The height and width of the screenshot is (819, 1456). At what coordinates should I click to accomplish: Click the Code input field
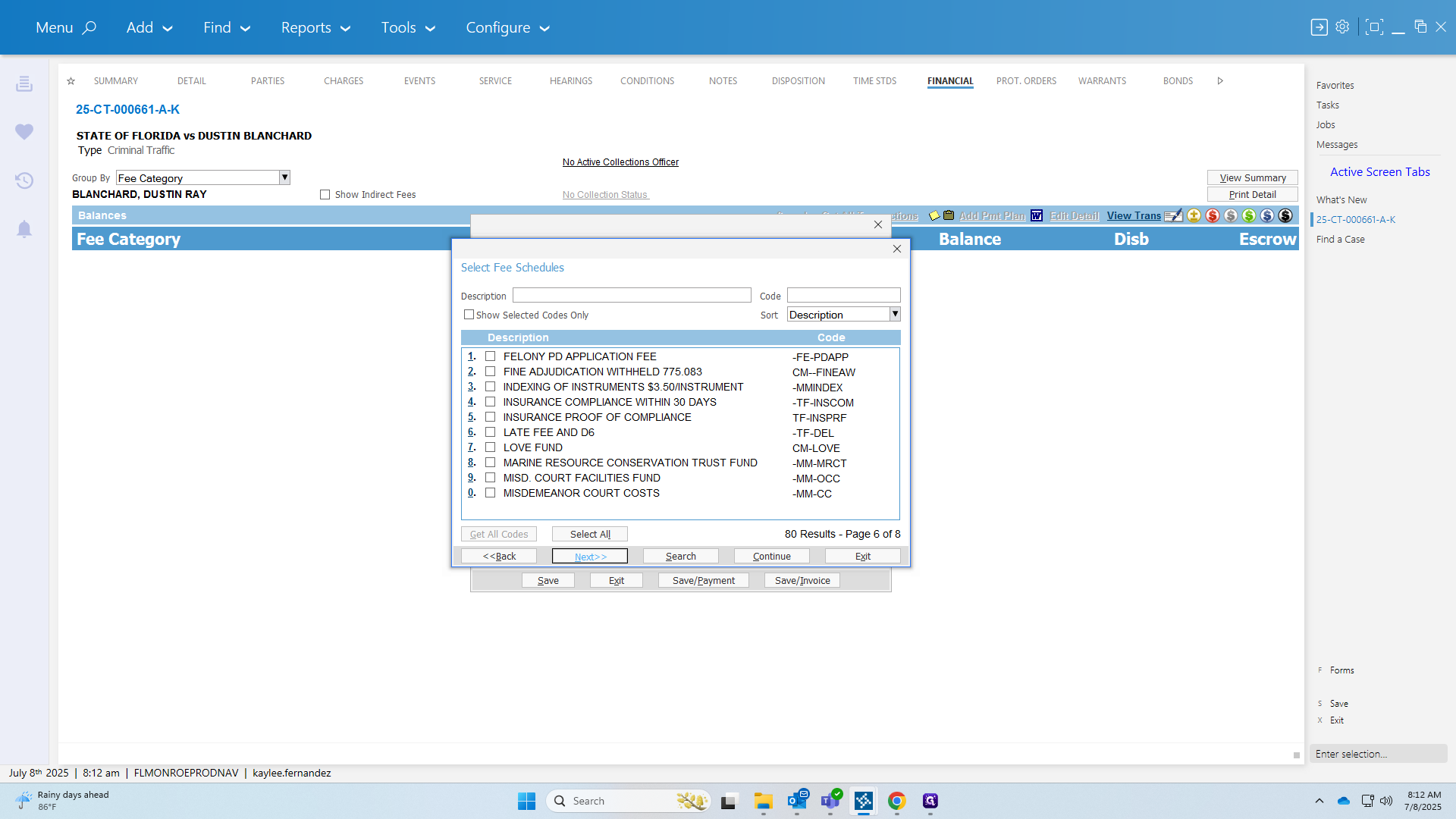point(844,295)
